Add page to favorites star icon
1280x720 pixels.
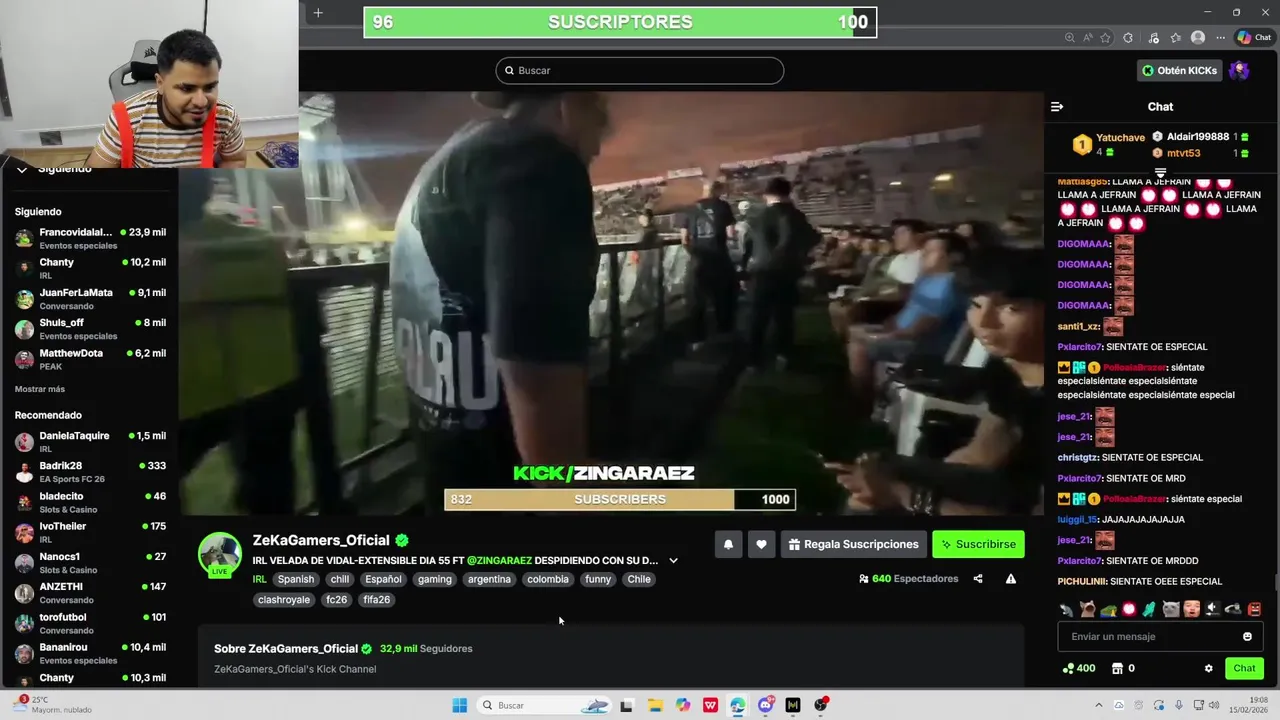tap(1106, 38)
